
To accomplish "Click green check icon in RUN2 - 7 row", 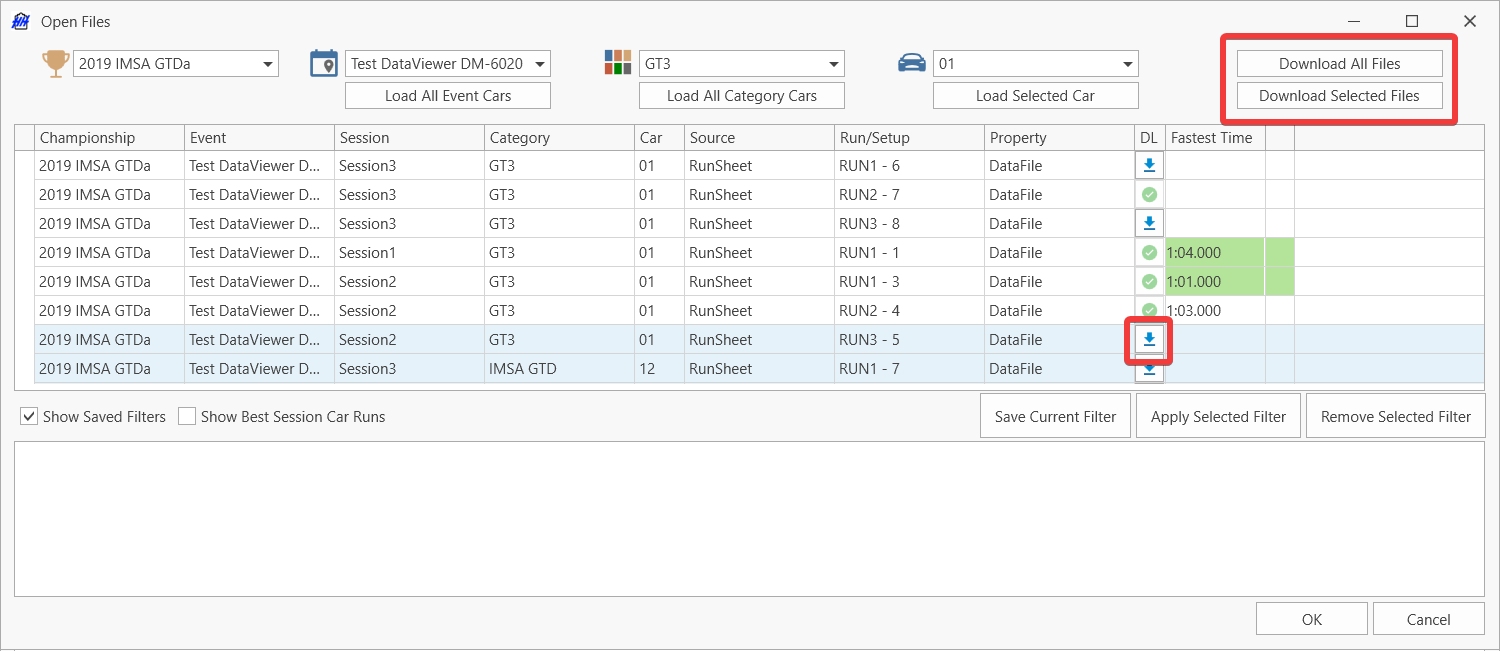I will click(x=1149, y=194).
